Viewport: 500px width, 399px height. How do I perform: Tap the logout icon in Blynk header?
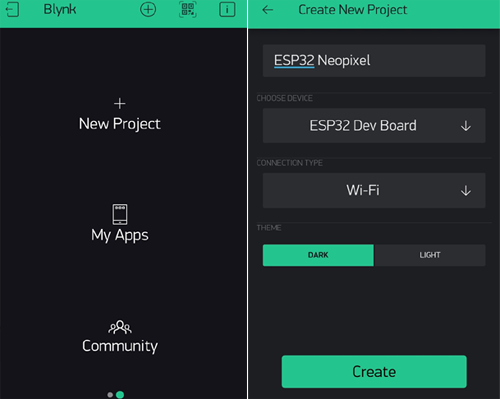[12, 10]
